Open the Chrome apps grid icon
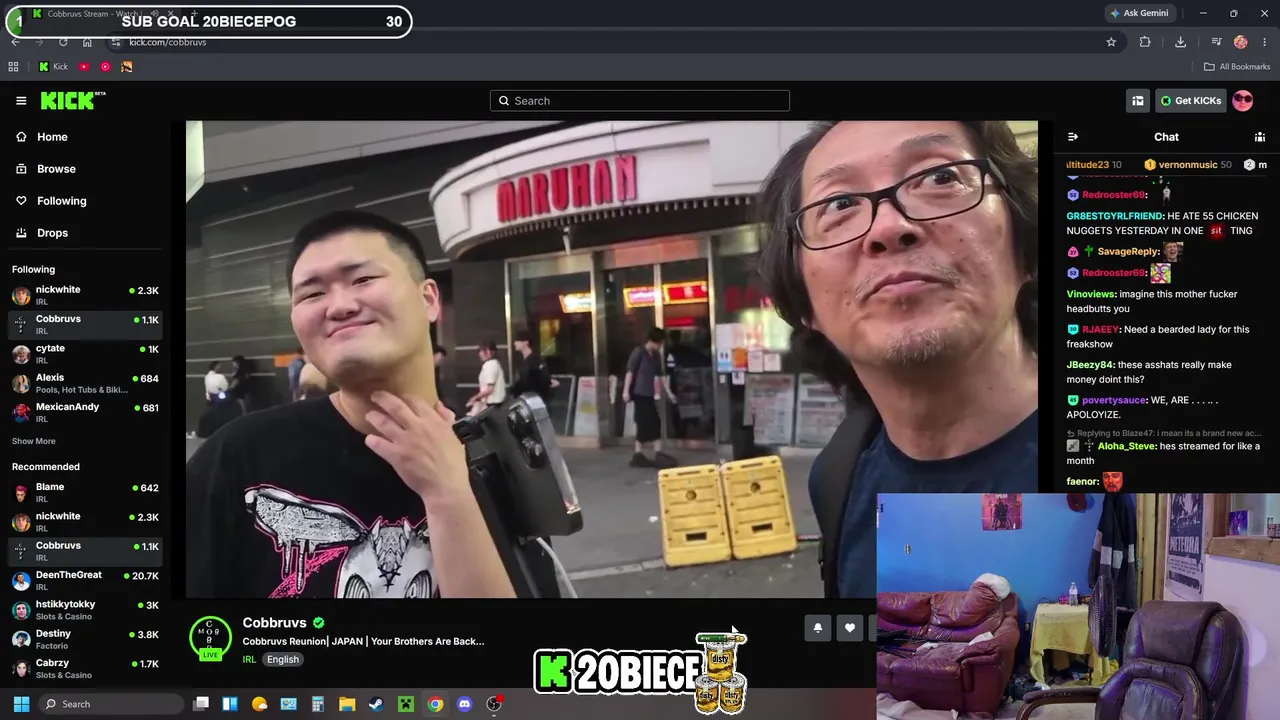 [13, 67]
